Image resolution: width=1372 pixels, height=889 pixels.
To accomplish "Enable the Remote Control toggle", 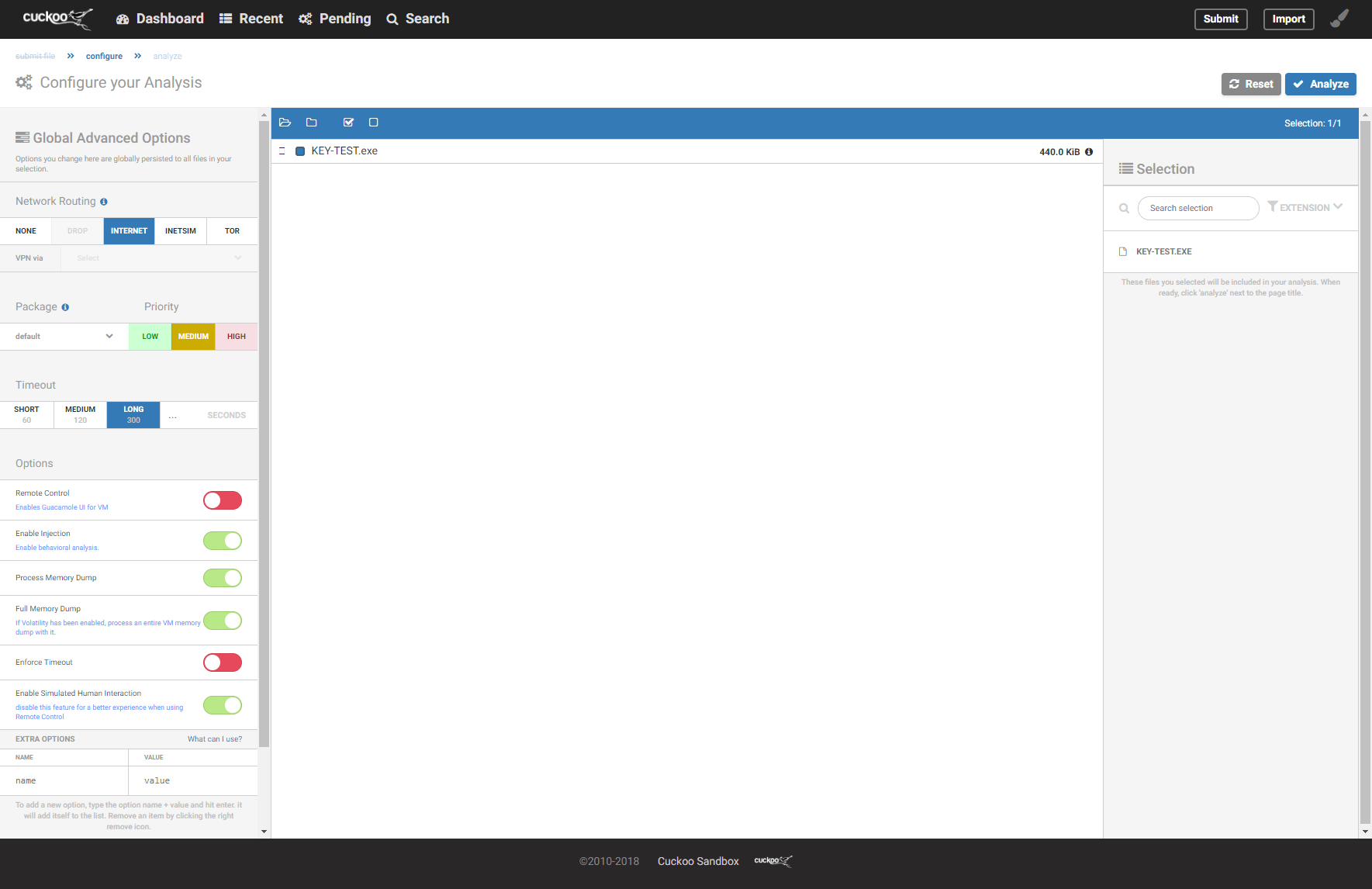I will tap(223, 500).
